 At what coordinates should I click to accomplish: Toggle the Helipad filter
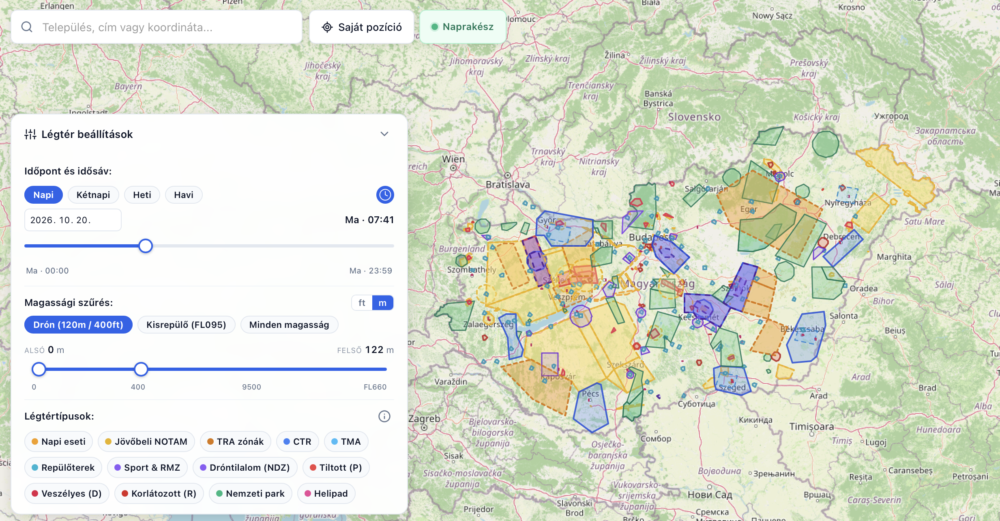tap(326, 494)
